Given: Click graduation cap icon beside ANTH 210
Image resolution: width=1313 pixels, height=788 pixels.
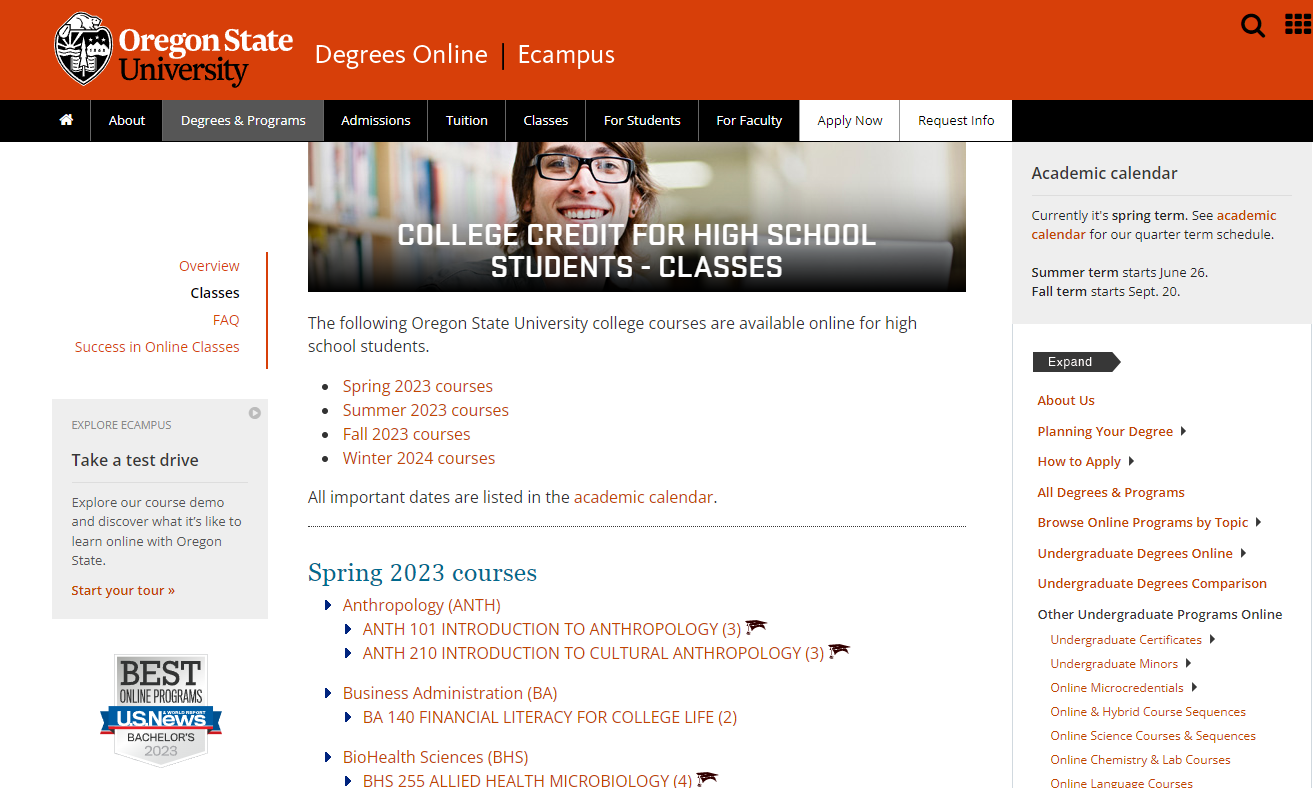Looking at the screenshot, I should [x=839, y=651].
